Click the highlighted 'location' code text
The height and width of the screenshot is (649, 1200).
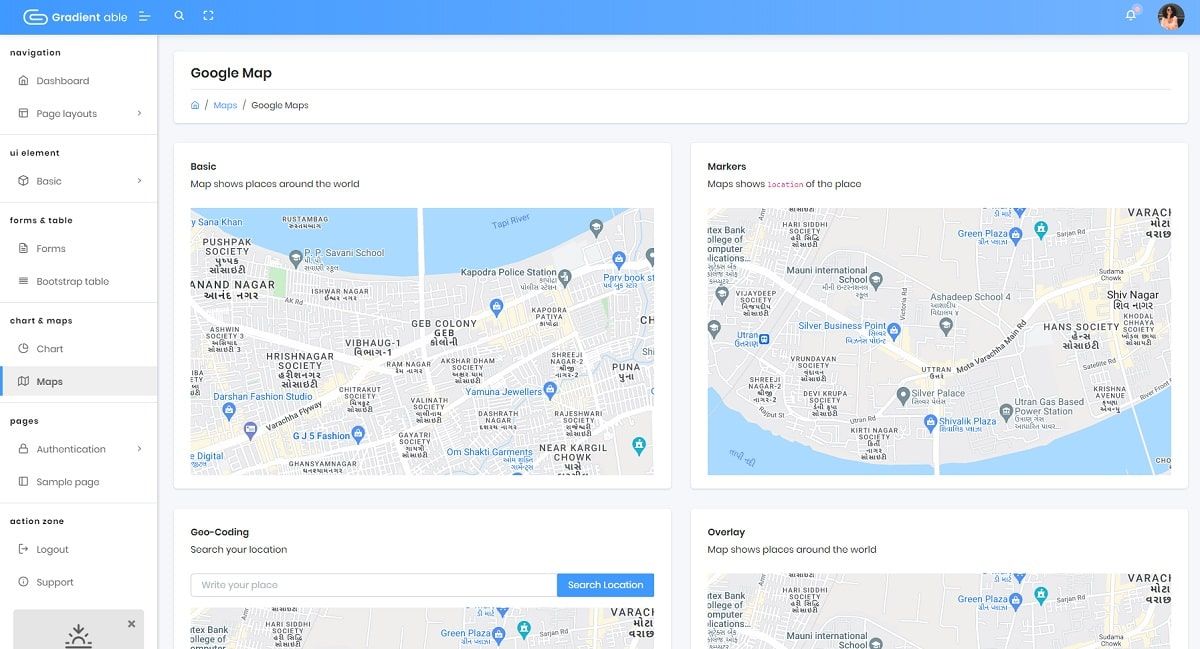click(x=785, y=185)
